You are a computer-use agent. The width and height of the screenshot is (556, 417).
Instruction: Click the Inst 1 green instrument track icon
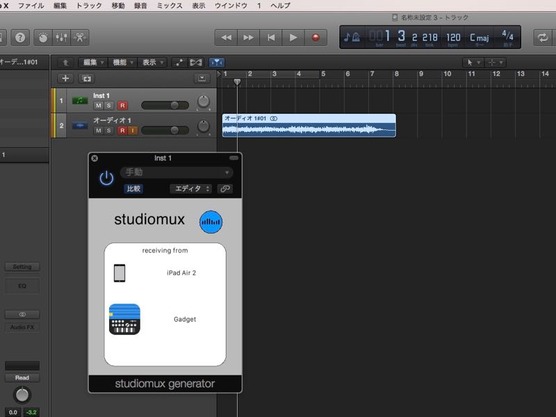click(80, 101)
